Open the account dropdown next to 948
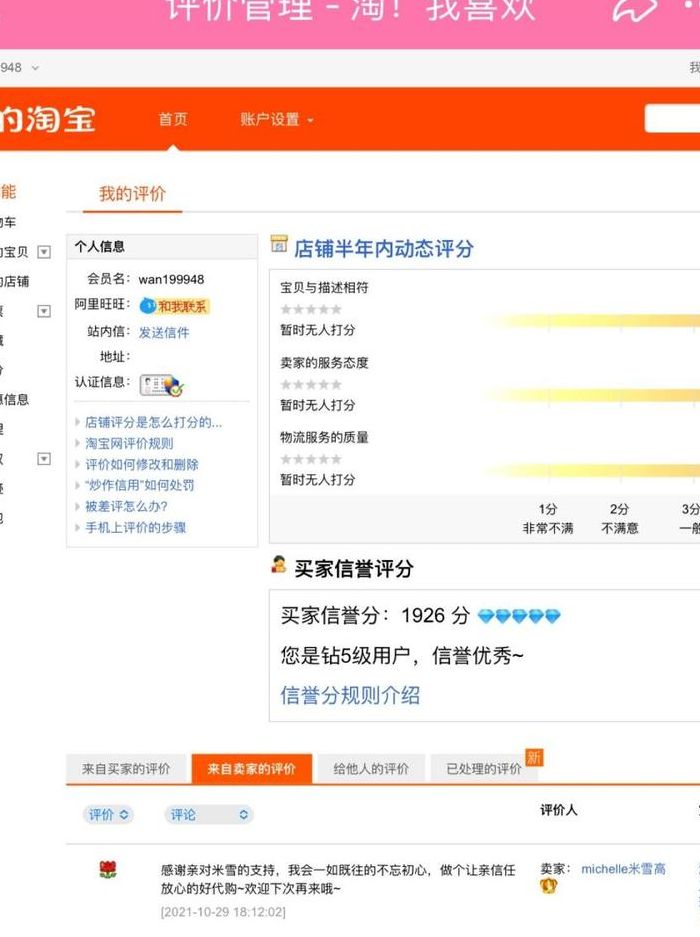This screenshot has width=700, height=937. click(x=35, y=68)
